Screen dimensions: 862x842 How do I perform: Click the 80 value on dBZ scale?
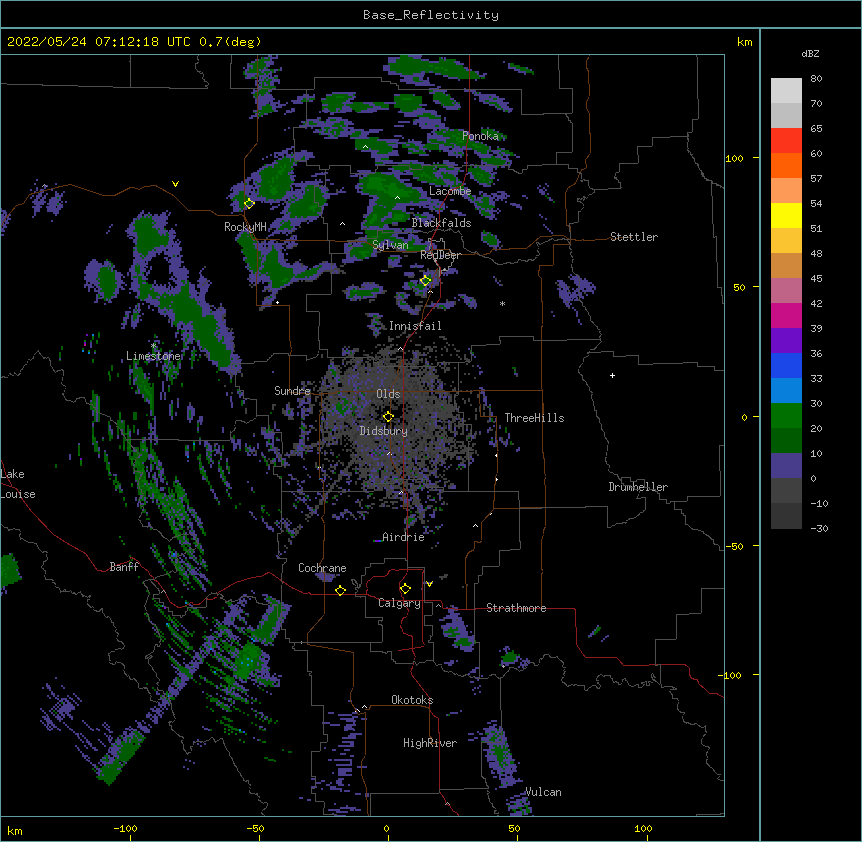[816, 79]
